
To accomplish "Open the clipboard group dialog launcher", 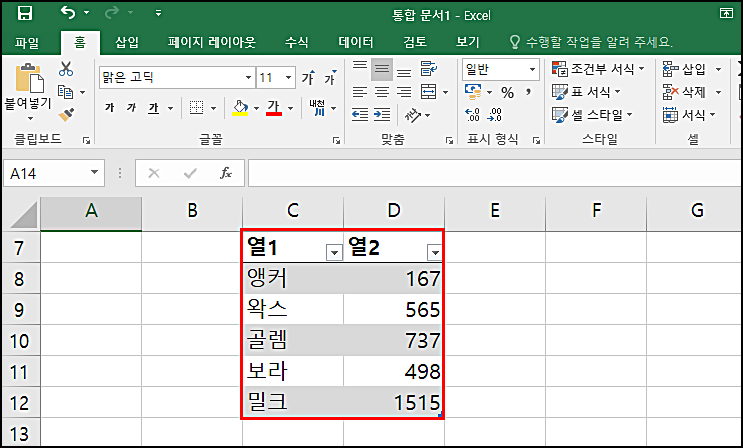I will click(86, 140).
